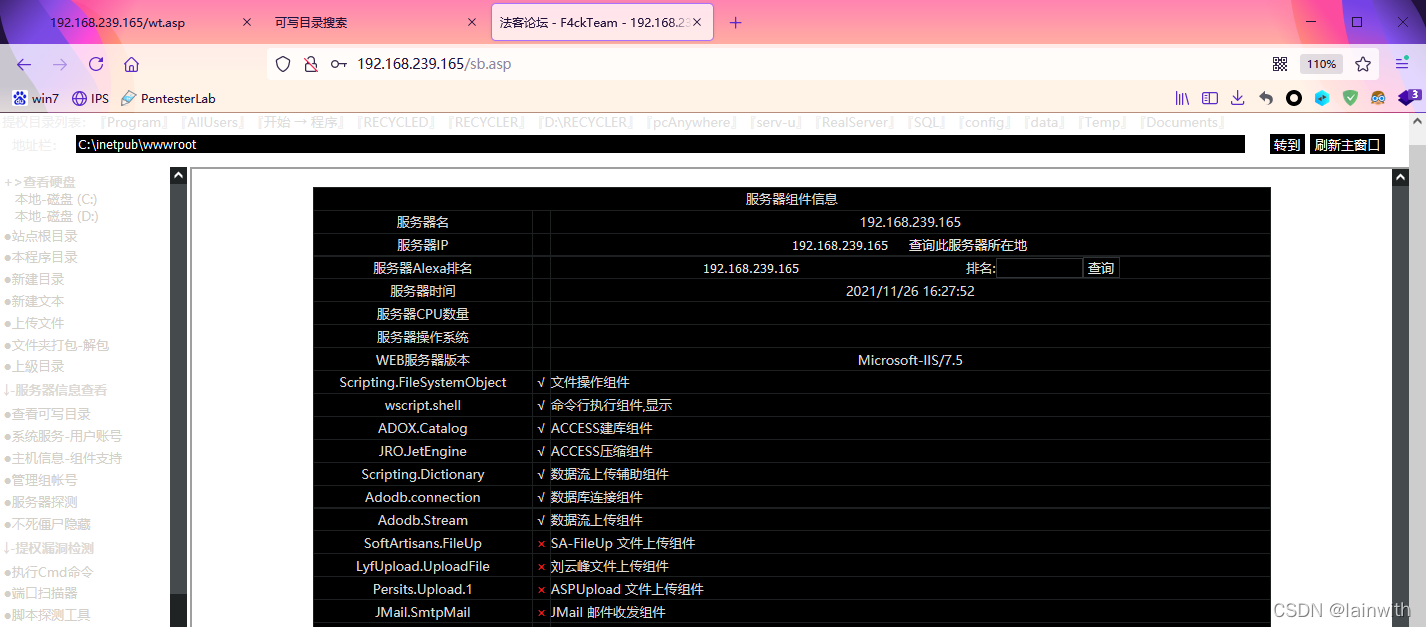1426x627 pixels.
Task: Open 查看可写目录
Action: [x=47, y=414]
